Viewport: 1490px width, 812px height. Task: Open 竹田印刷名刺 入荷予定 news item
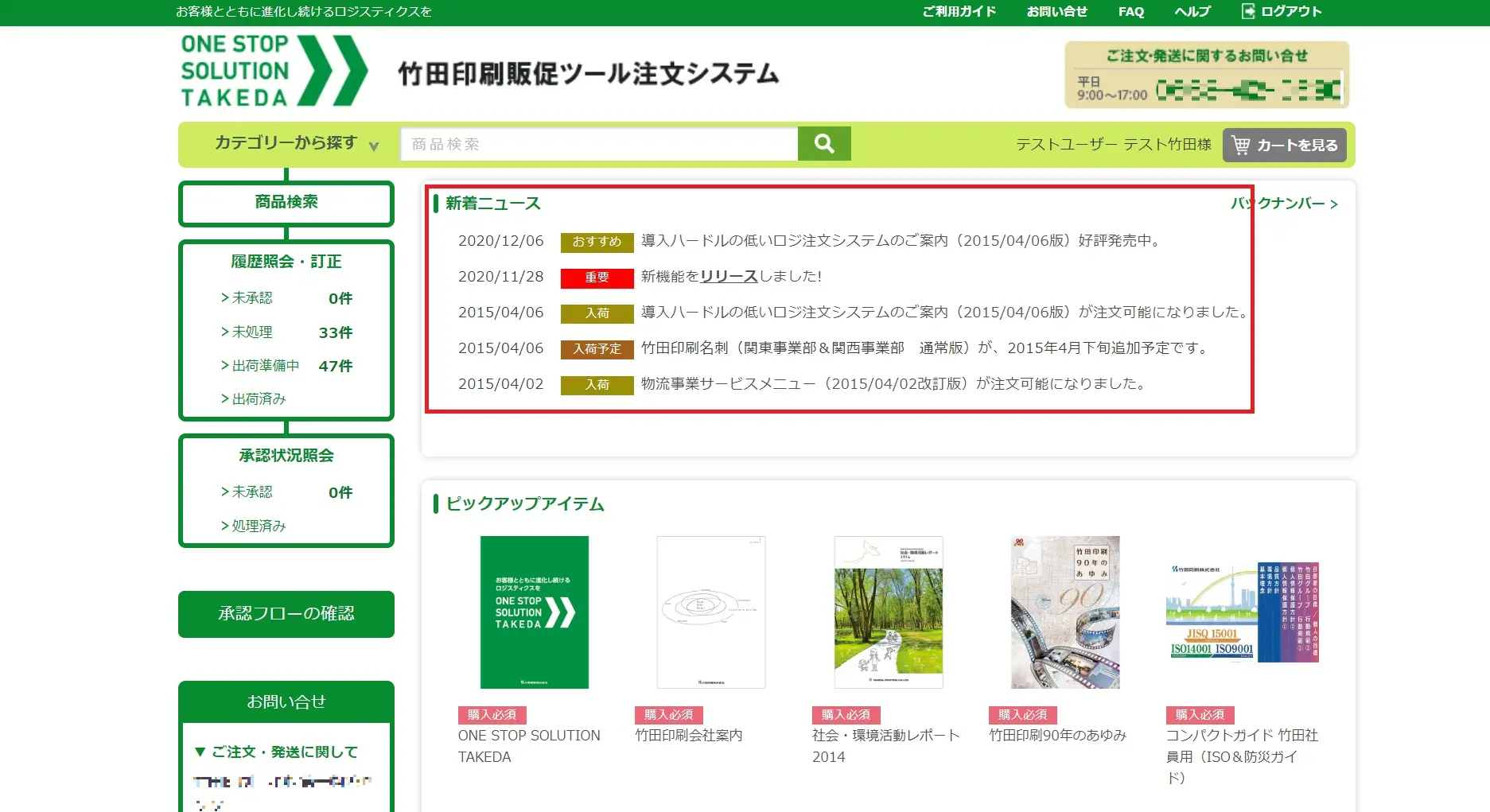(924, 348)
